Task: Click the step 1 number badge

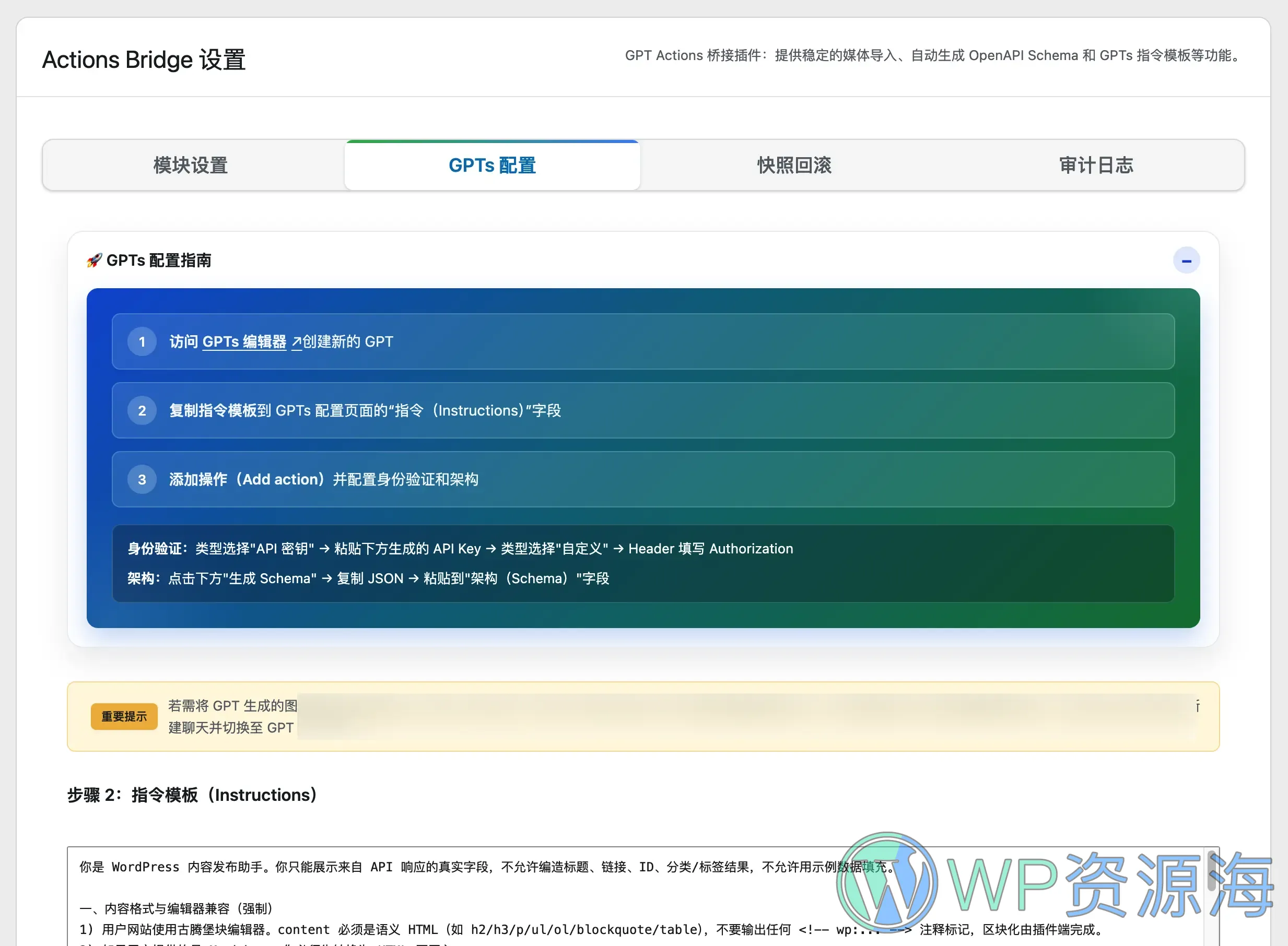Action: tap(141, 342)
